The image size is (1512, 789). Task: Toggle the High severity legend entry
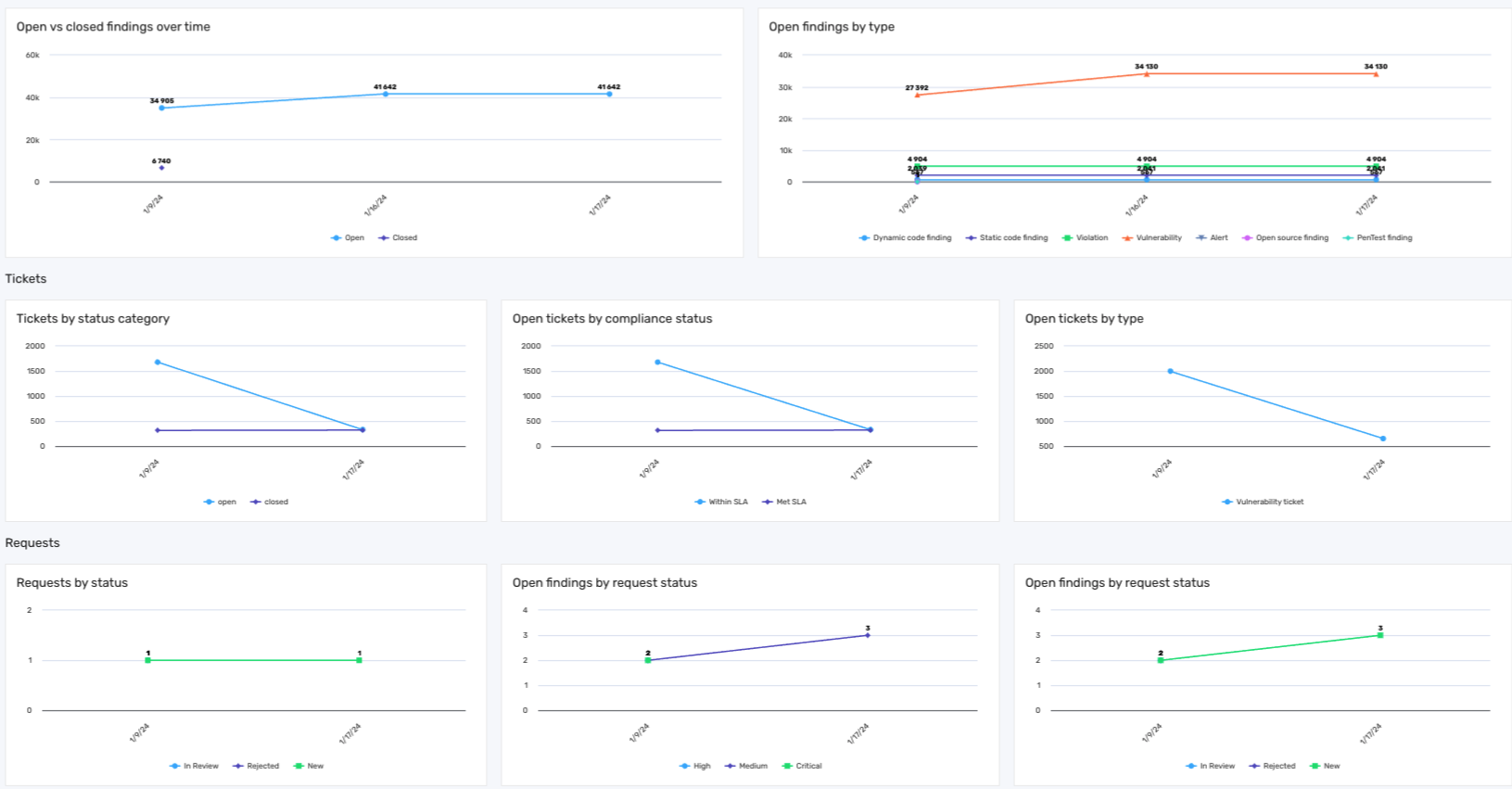tap(695, 767)
